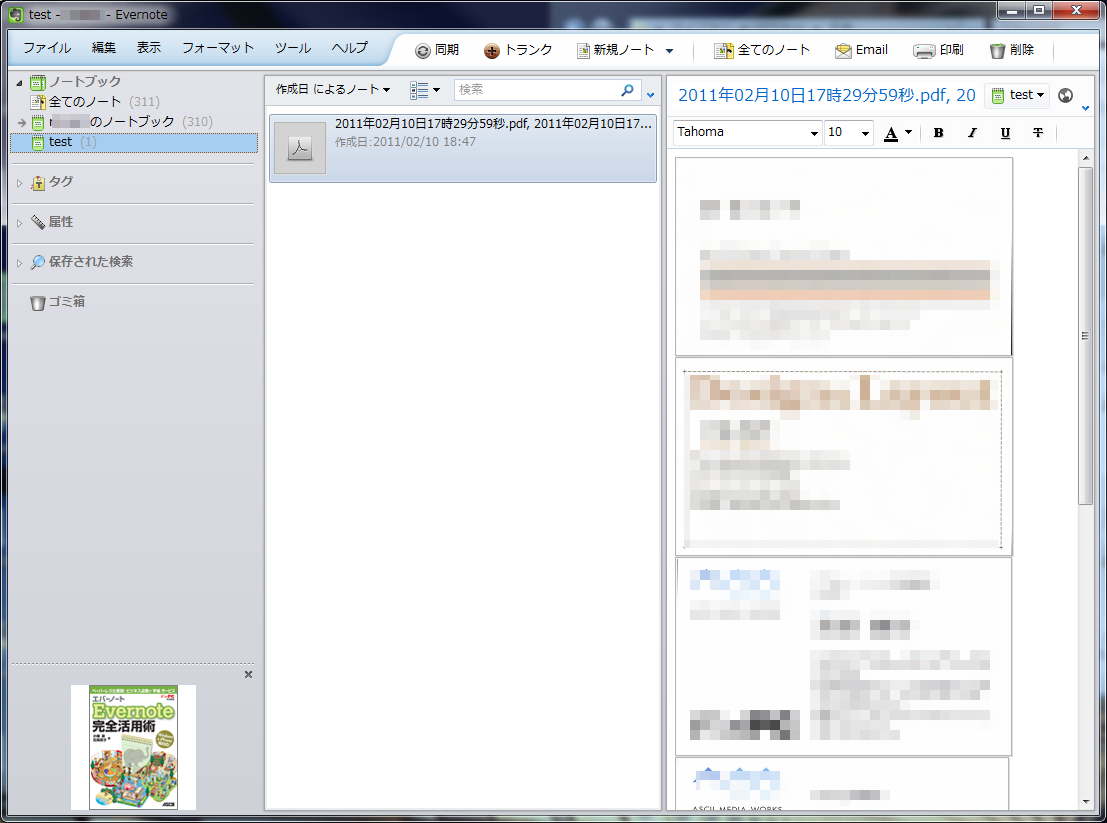The width and height of the screenshot is (1107, 823).
Task: Select the 2011年02月10日17時29分59秒.pdf note
Action: pyautogui.click(x=463, y=148)
